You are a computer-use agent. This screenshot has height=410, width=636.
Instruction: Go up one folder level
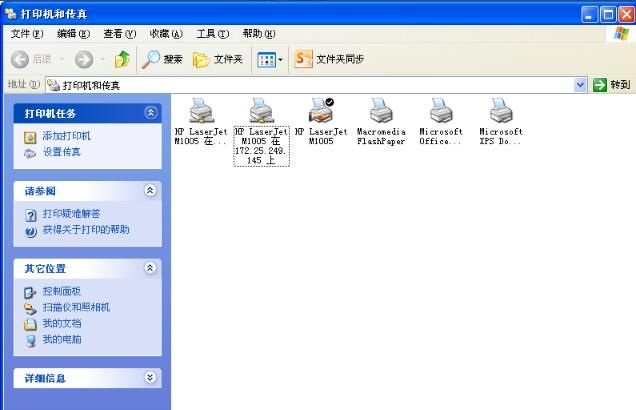click(122, 59)
